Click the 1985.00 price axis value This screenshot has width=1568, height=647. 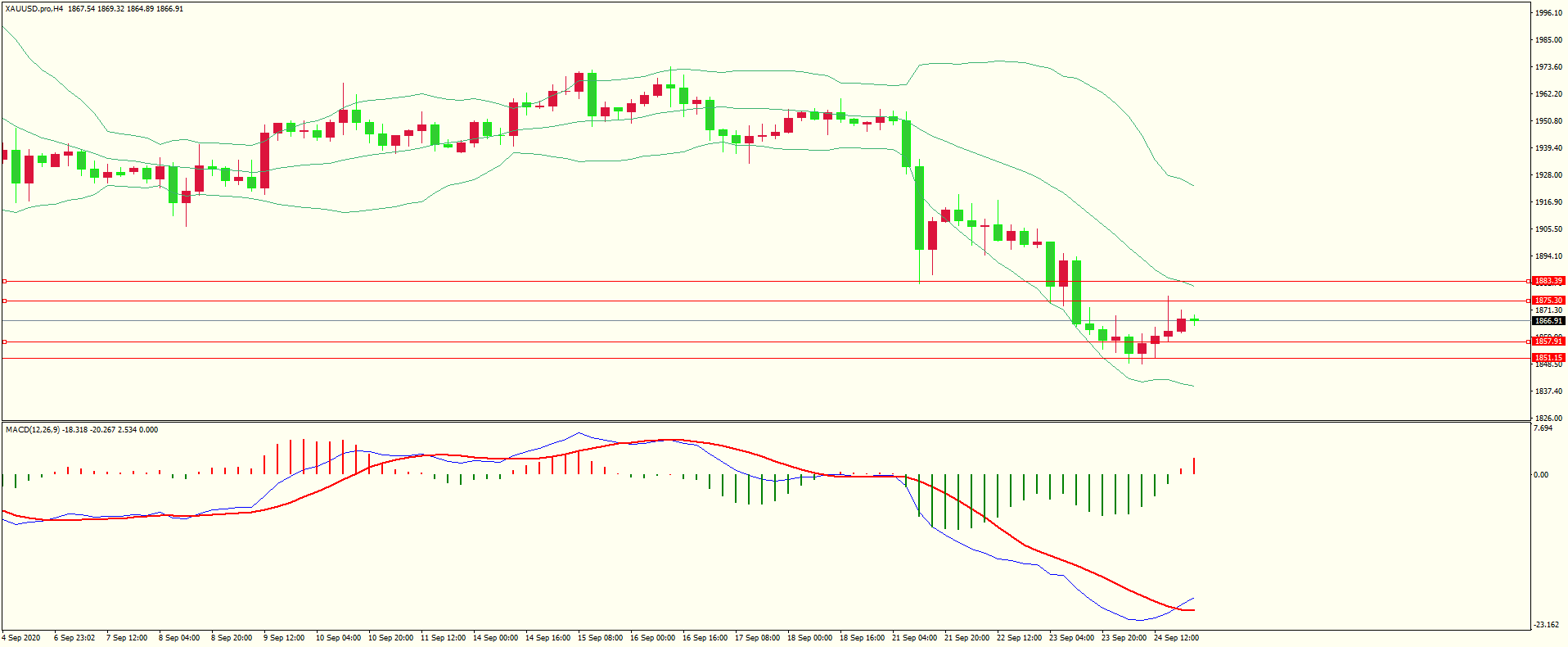click(x=1549, y=40)
